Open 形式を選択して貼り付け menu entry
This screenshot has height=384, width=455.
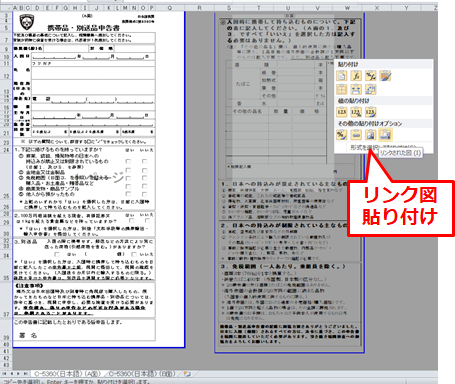pyautogui.click(x=383, y=147)
